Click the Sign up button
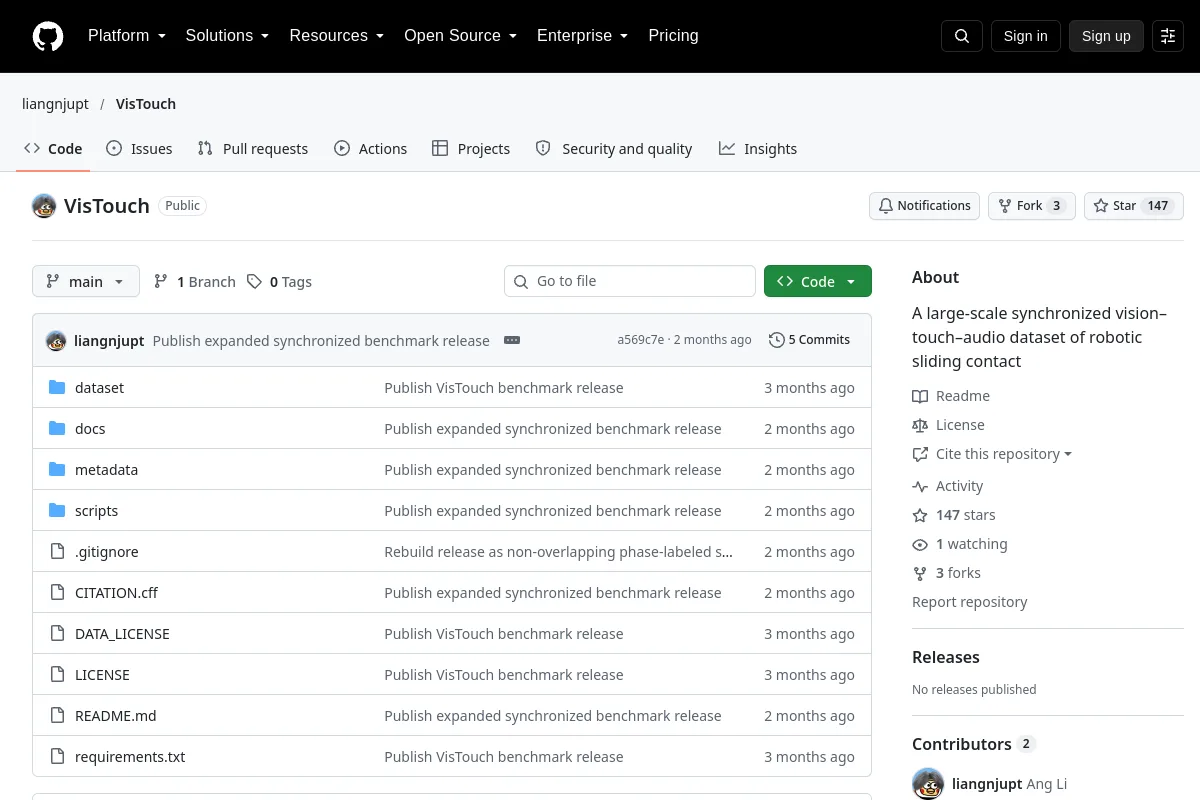Screen dimensions: 1200x800 point(1106,36)
